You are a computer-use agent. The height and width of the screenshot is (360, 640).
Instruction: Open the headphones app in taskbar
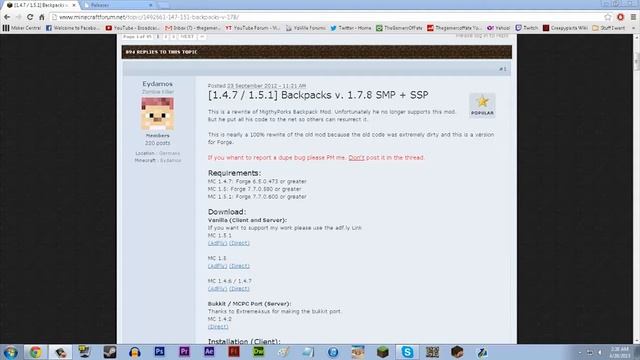click(134, 352)
